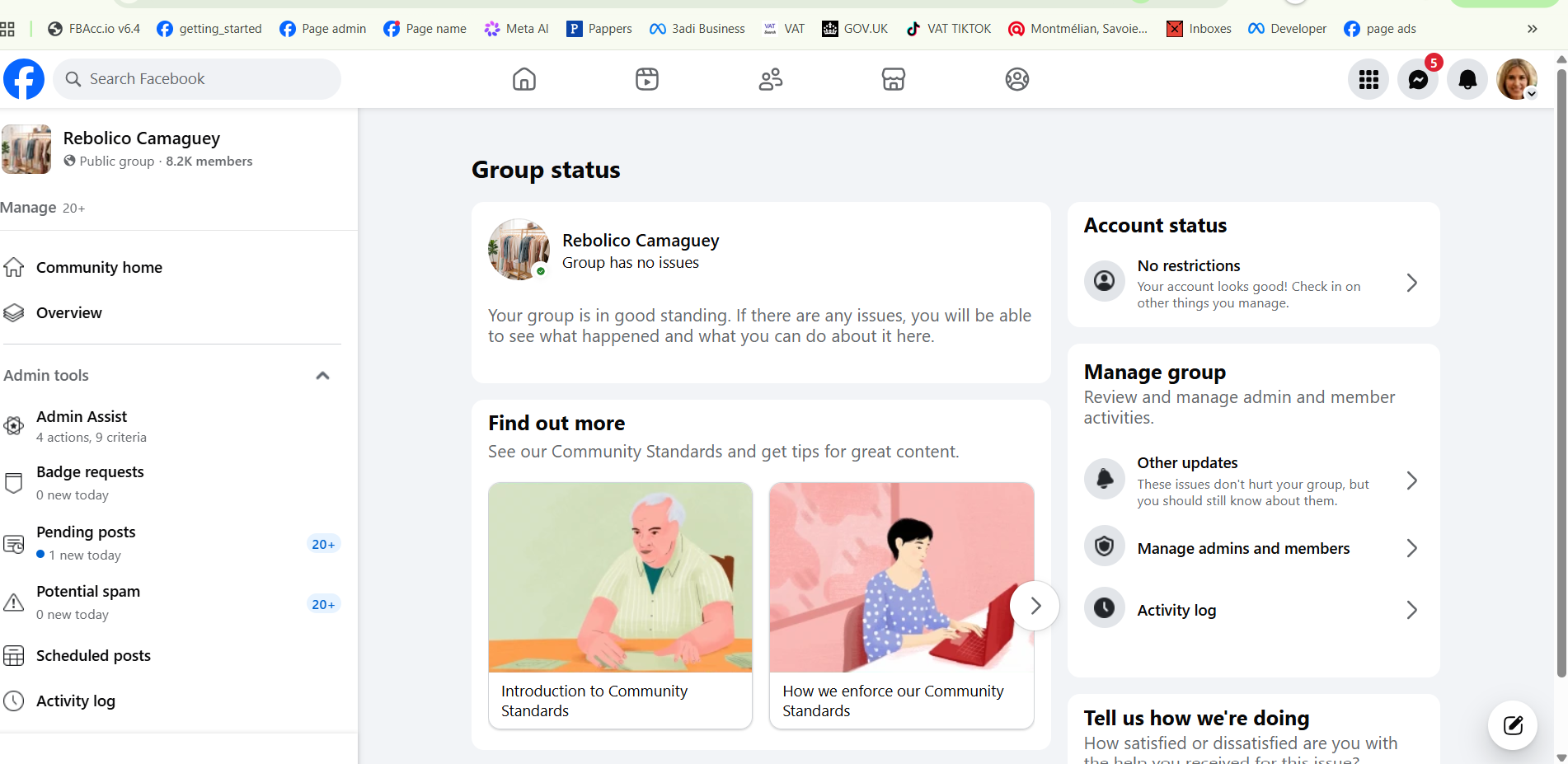Click the chevron beside Manage group Activity log

(1411, 610)
